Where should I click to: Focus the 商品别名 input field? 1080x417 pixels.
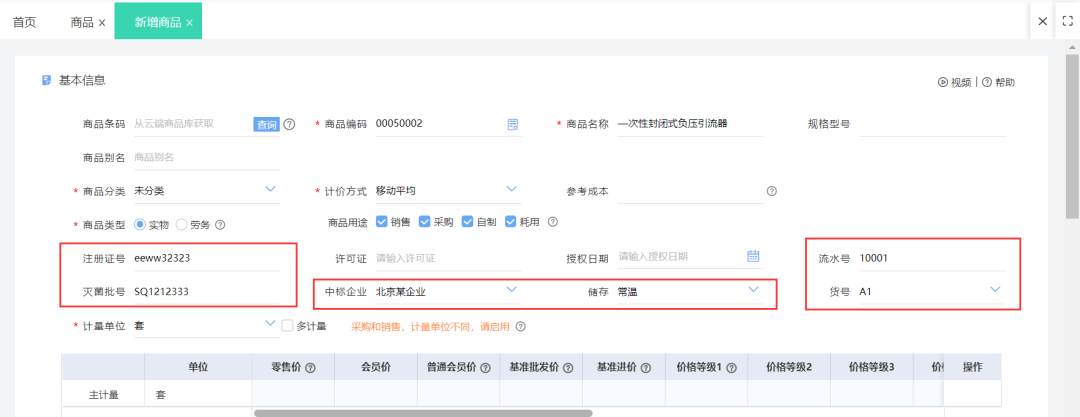click(206, 157)
